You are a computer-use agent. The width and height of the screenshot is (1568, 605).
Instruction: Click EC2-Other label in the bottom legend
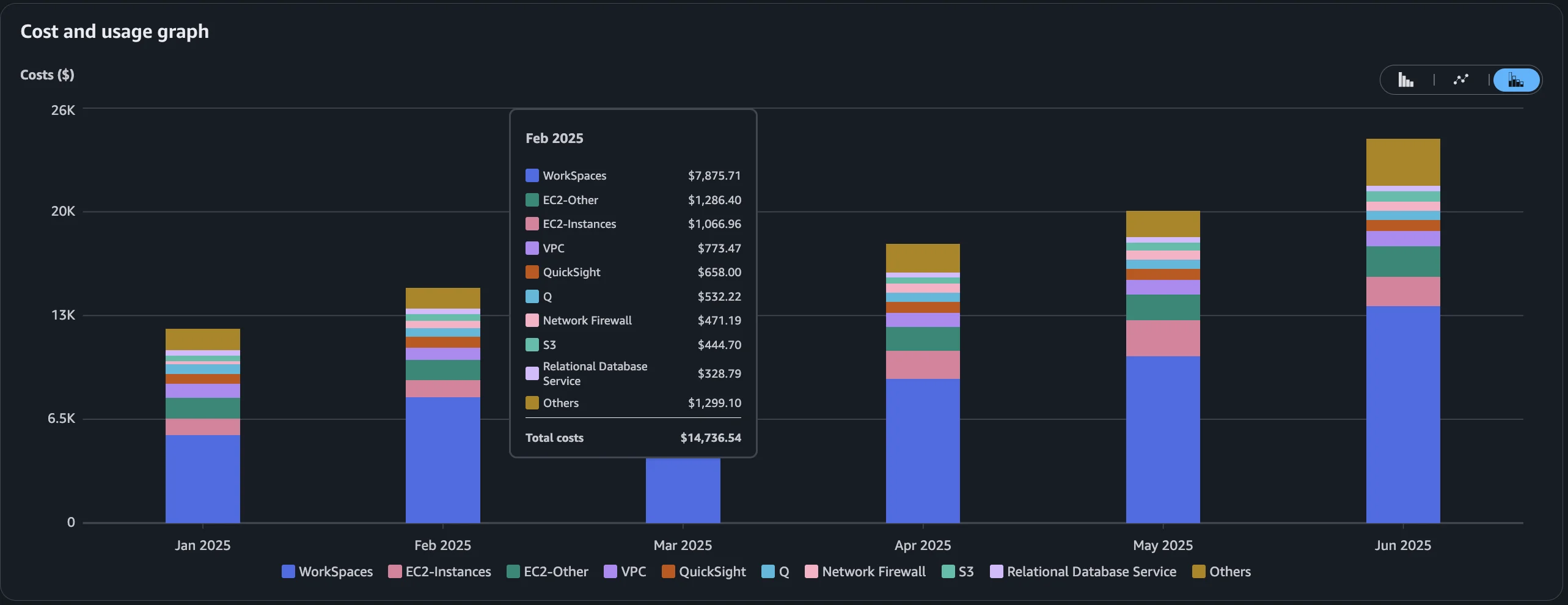pyautogui.click(x=555, y=571)
